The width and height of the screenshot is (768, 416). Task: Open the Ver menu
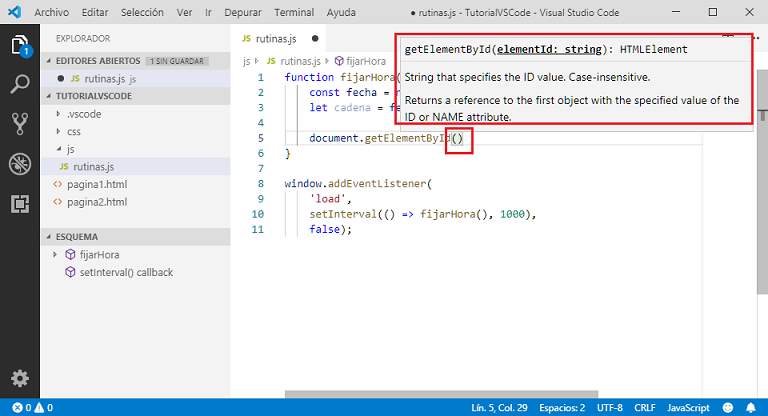(184, 12)
